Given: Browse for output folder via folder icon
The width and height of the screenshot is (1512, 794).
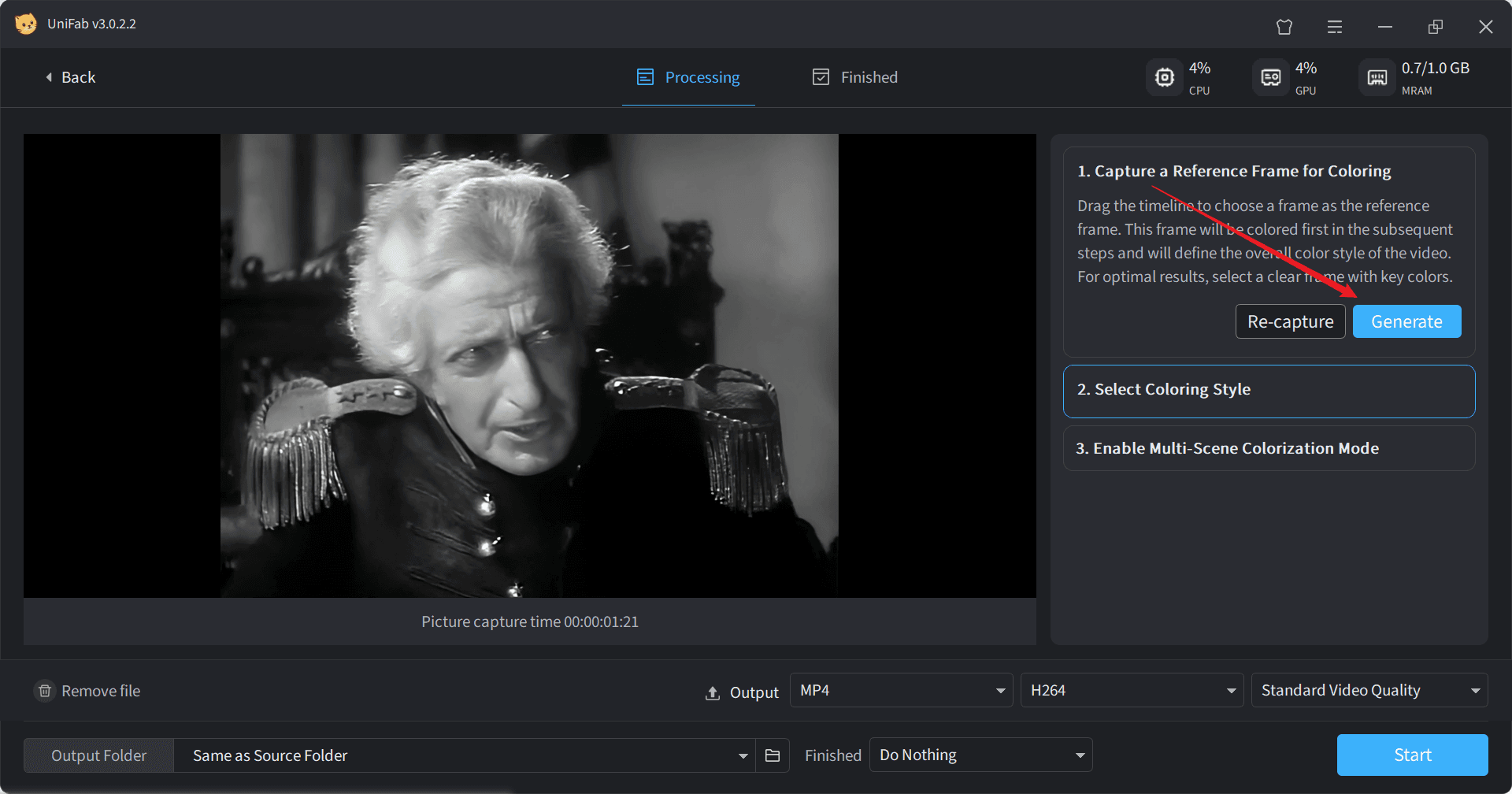Looking at the screenshot, I should click(773, 755).
